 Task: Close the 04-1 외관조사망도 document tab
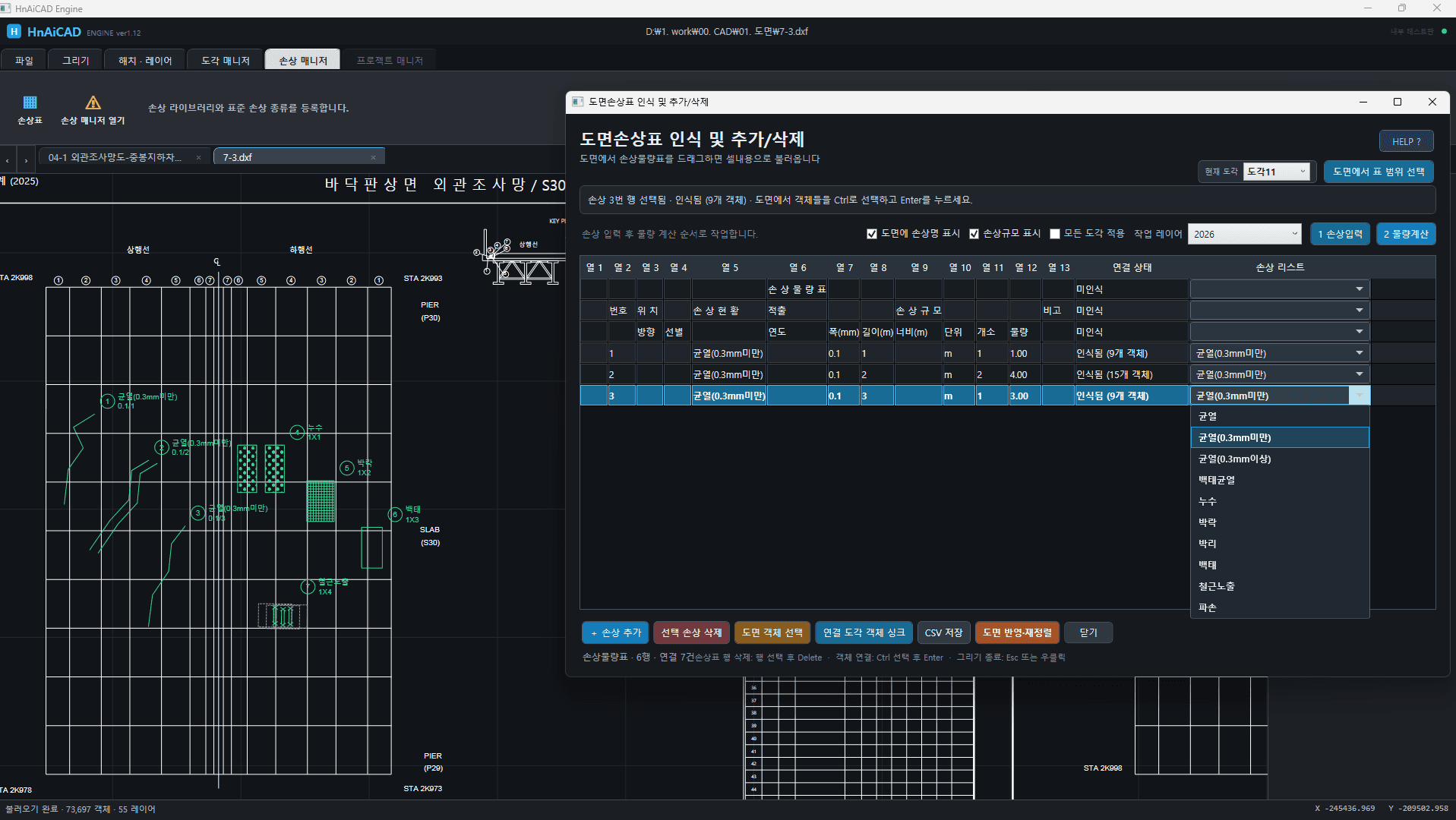(198, 158)
